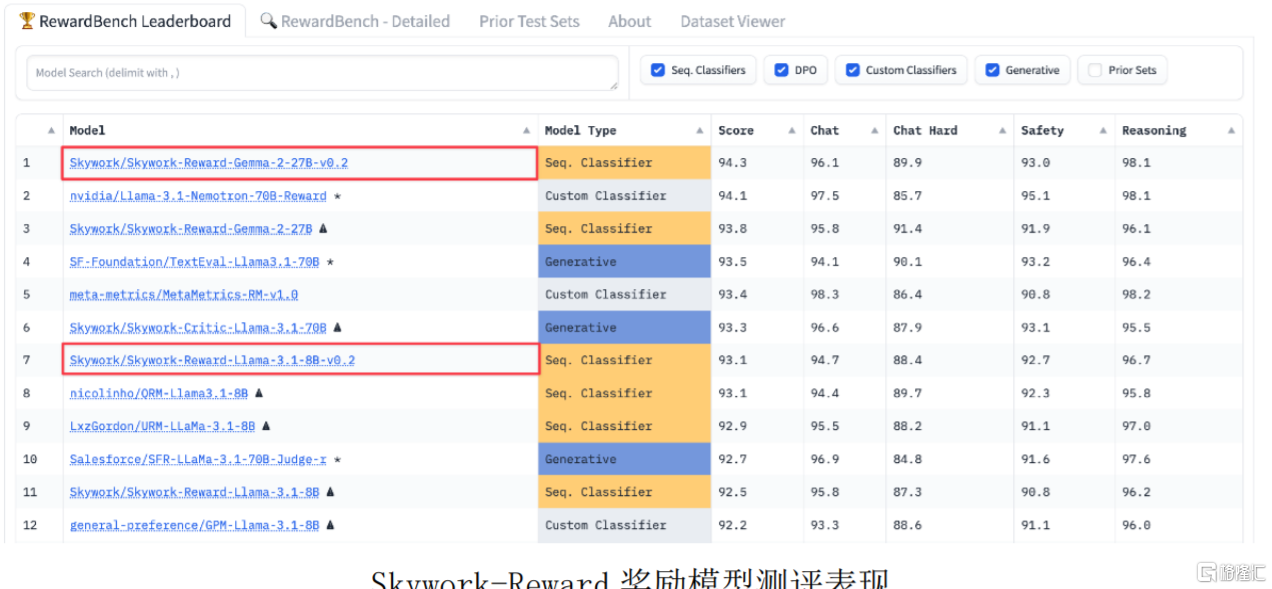Select the Score cell 94.1
The image size is (1272, 589).
click(x=757, y=196)
